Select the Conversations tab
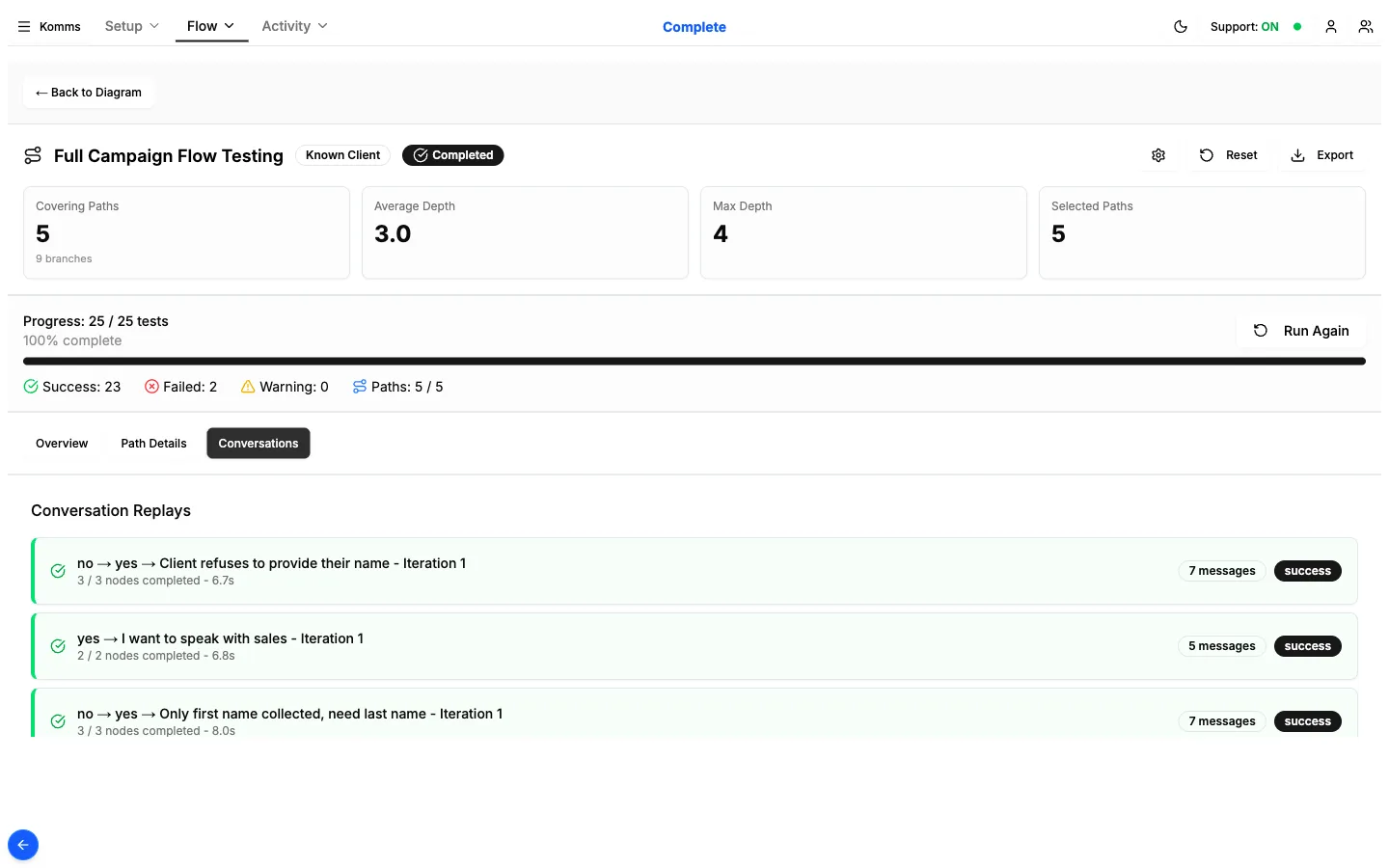Viewport: 1389px width, 868px height. (259, 444)
